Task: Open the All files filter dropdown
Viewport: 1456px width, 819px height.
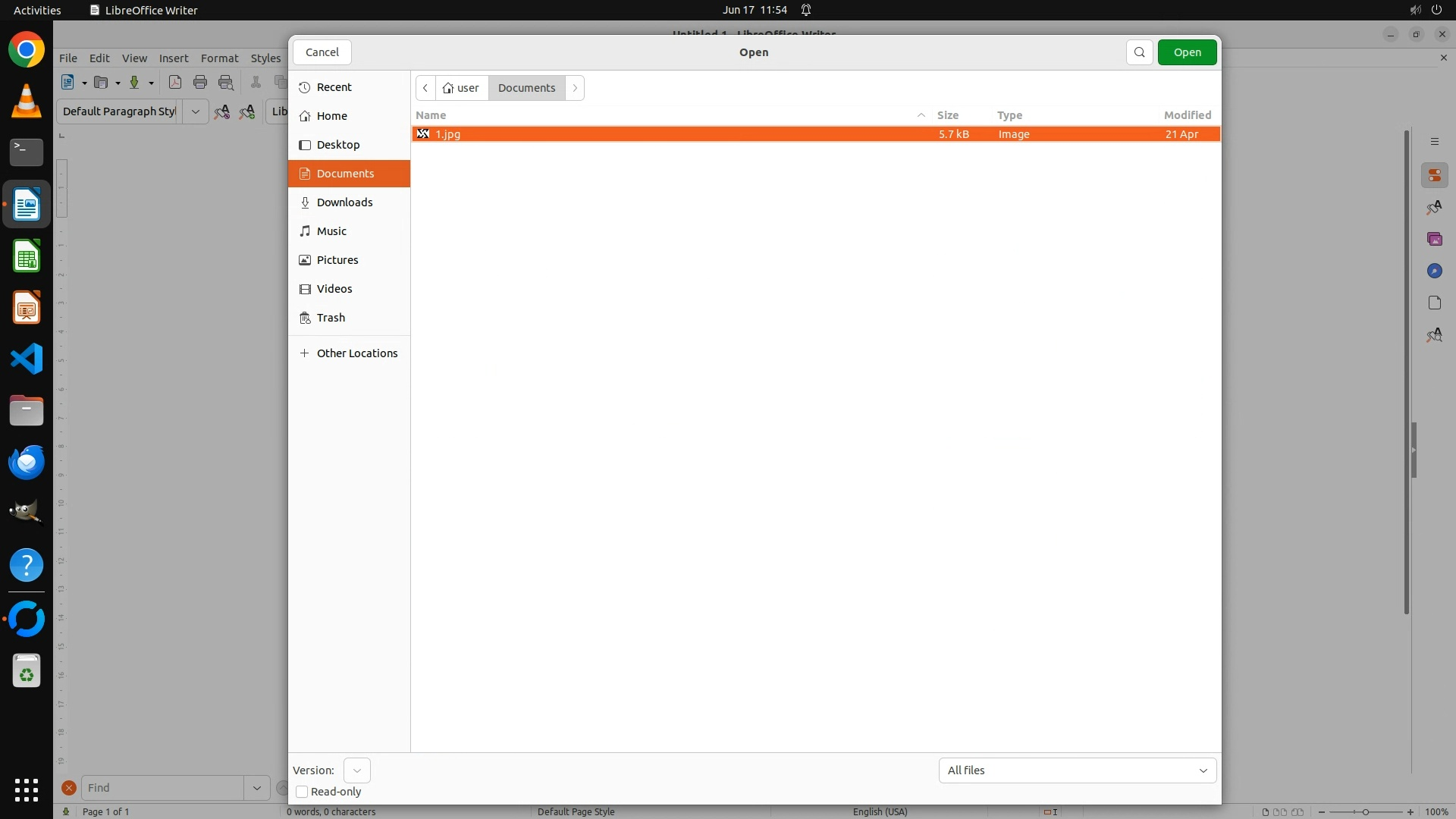Action: coord(1077,770)
